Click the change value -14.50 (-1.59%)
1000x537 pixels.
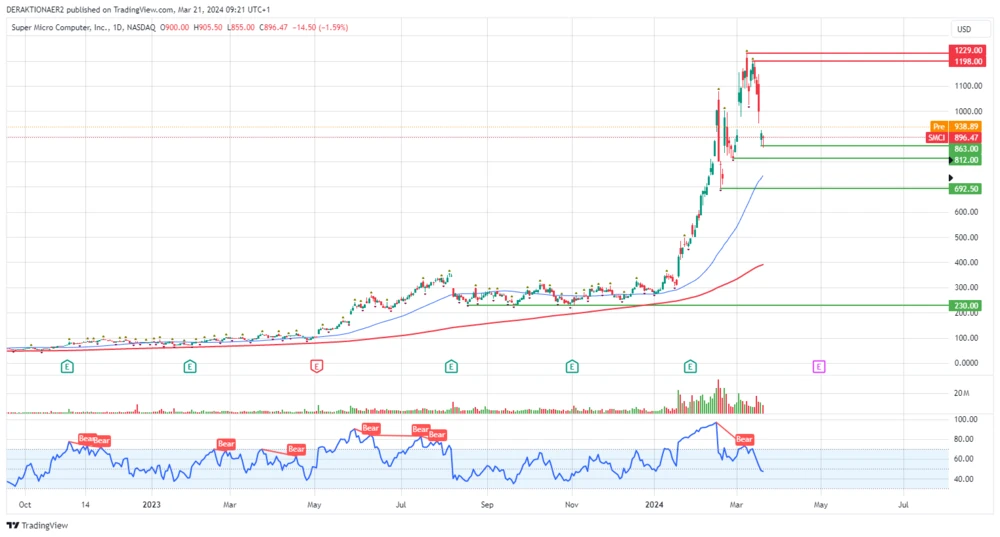tap(320, 27)
